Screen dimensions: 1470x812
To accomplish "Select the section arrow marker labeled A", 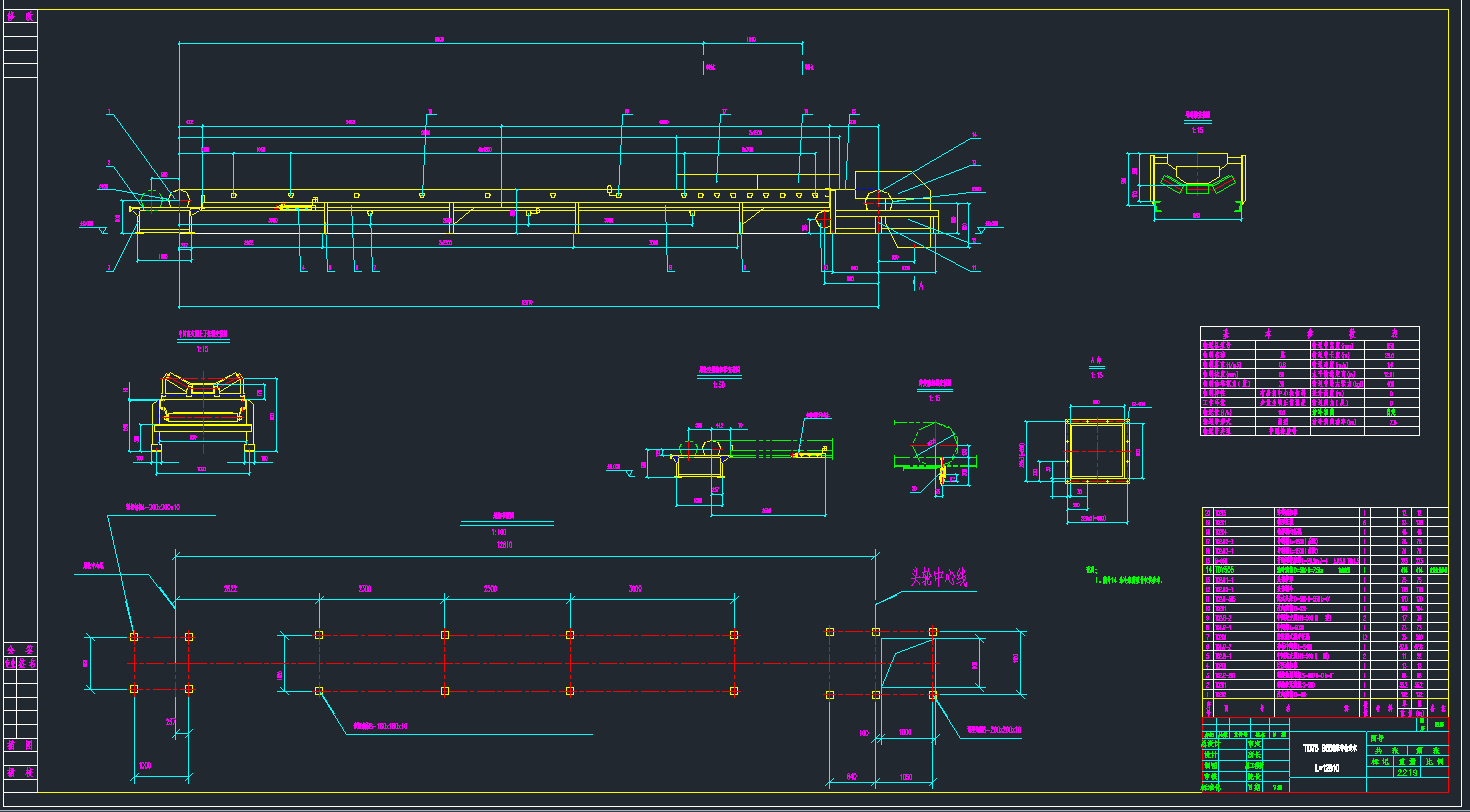I will click(918, 285).
